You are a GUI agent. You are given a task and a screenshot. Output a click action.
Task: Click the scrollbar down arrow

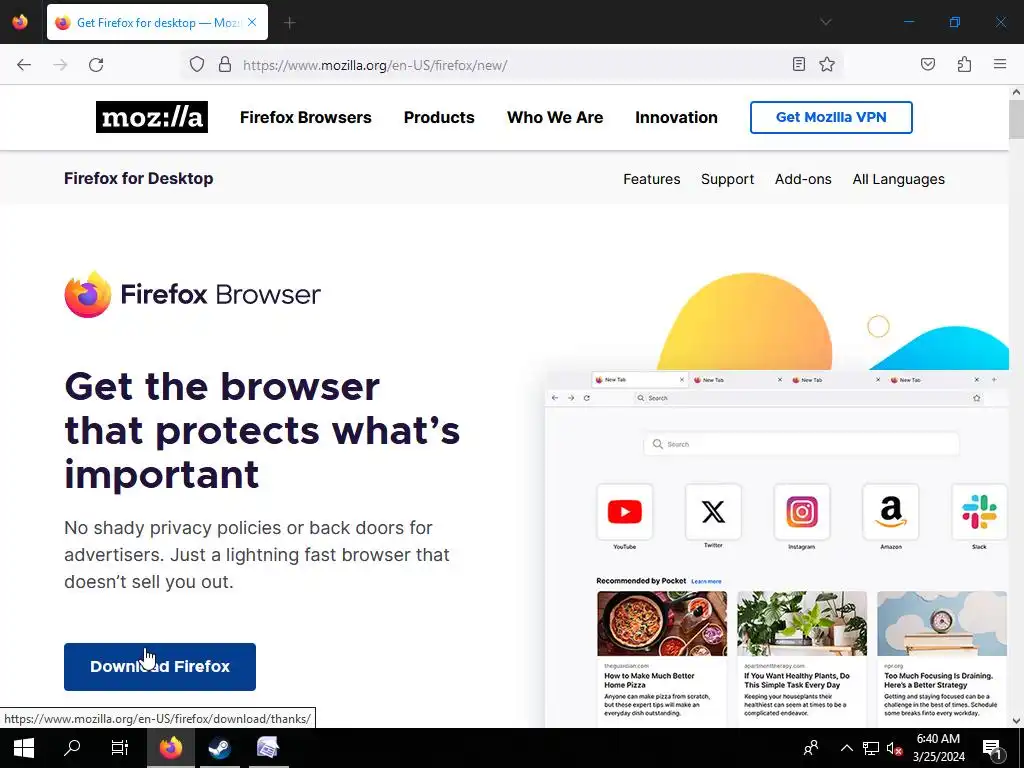(1016, 721)
